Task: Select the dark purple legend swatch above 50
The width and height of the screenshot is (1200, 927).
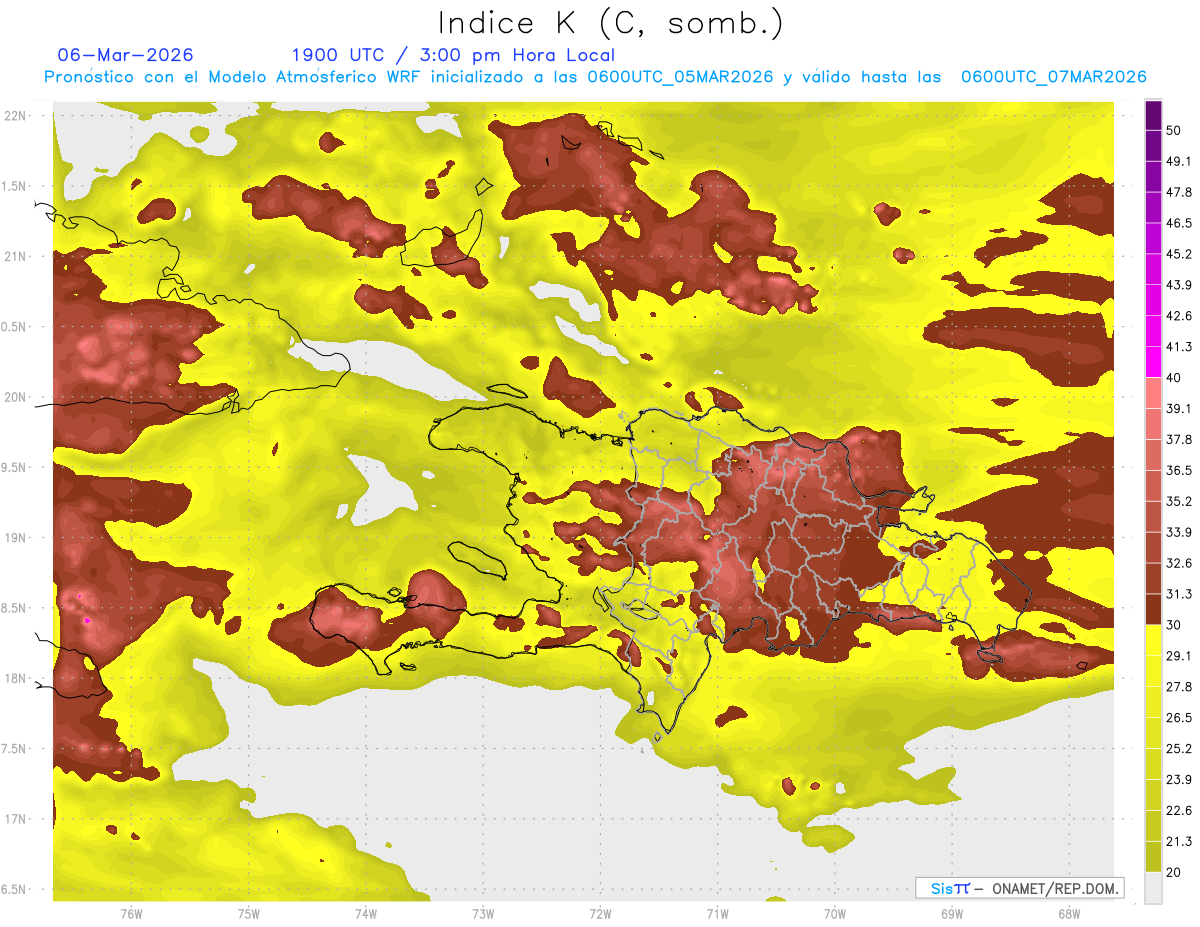Action: click(x=1153, y=115)
